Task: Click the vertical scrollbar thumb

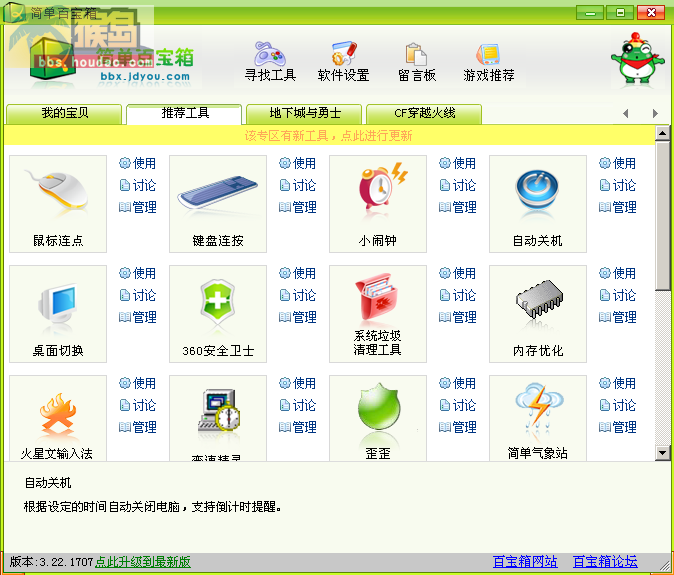Action: [662, 216]
